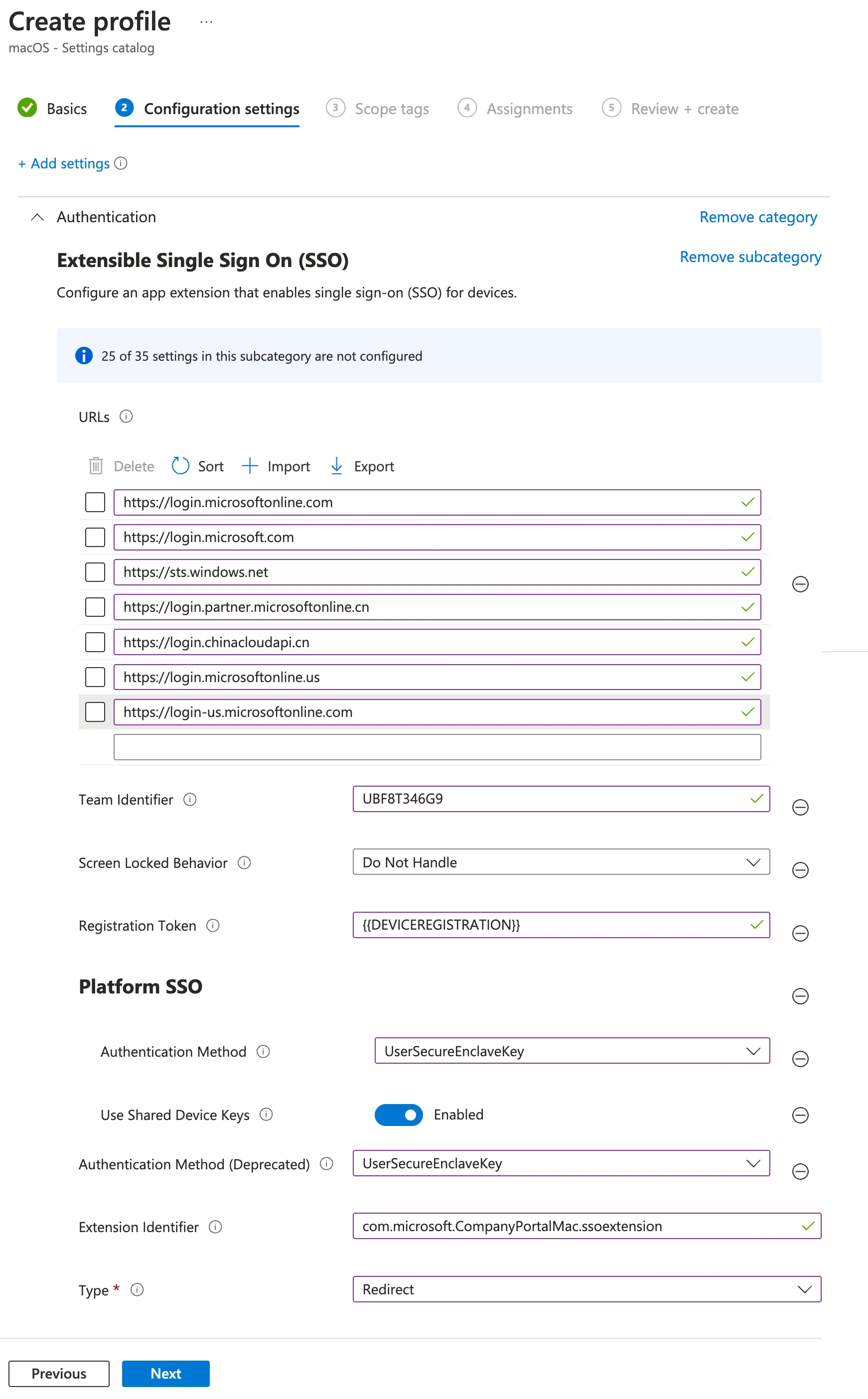Click the Sort circular arrow icon
Viewport: 868px width, 1399px height.
[x=180, y=466]
